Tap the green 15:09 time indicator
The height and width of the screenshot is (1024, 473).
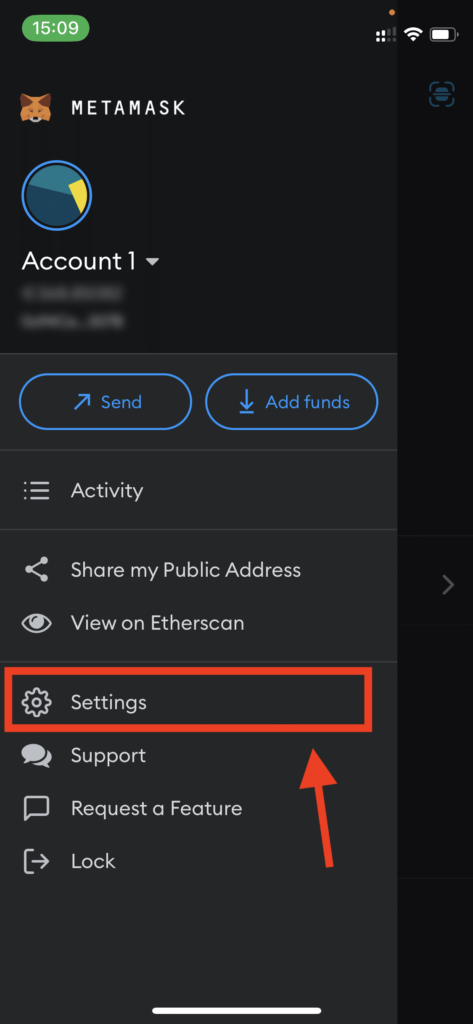coord(56,28)
